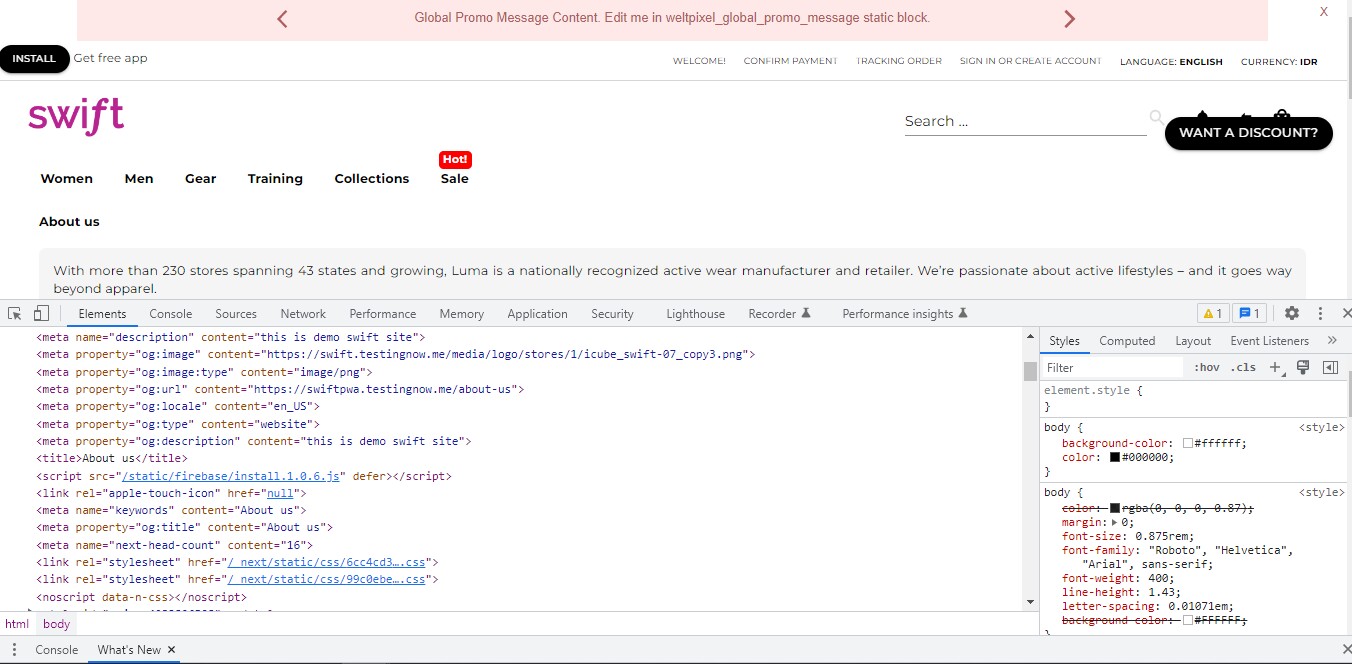Image resolution: width=1352 pixels, height=664 pixels.
Task: Toggle computed styles sidebar icon
Action: click(1330, 367)
